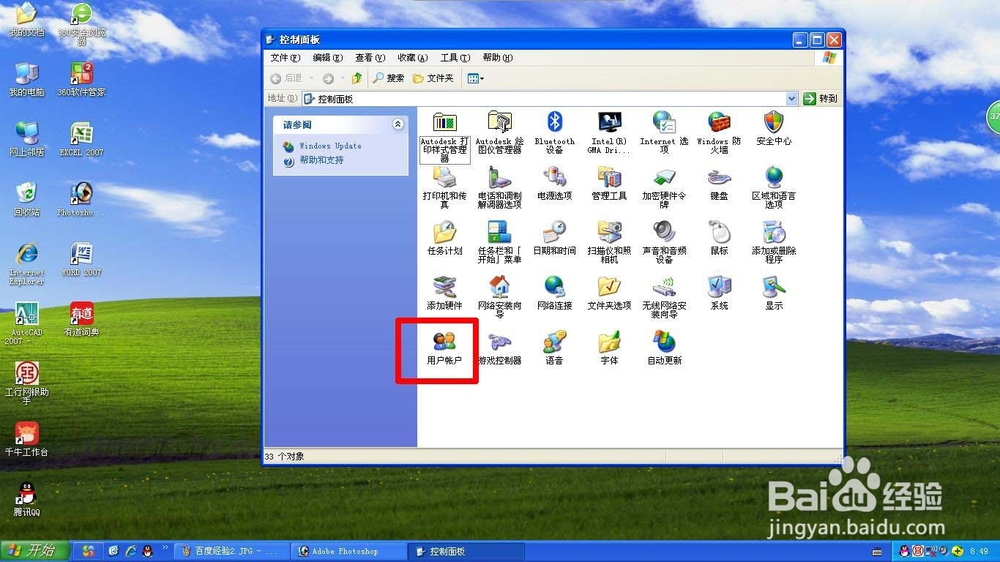Open the 系统 control panel icon
The image size is (1000, 562).
click(x=719, y=293)
